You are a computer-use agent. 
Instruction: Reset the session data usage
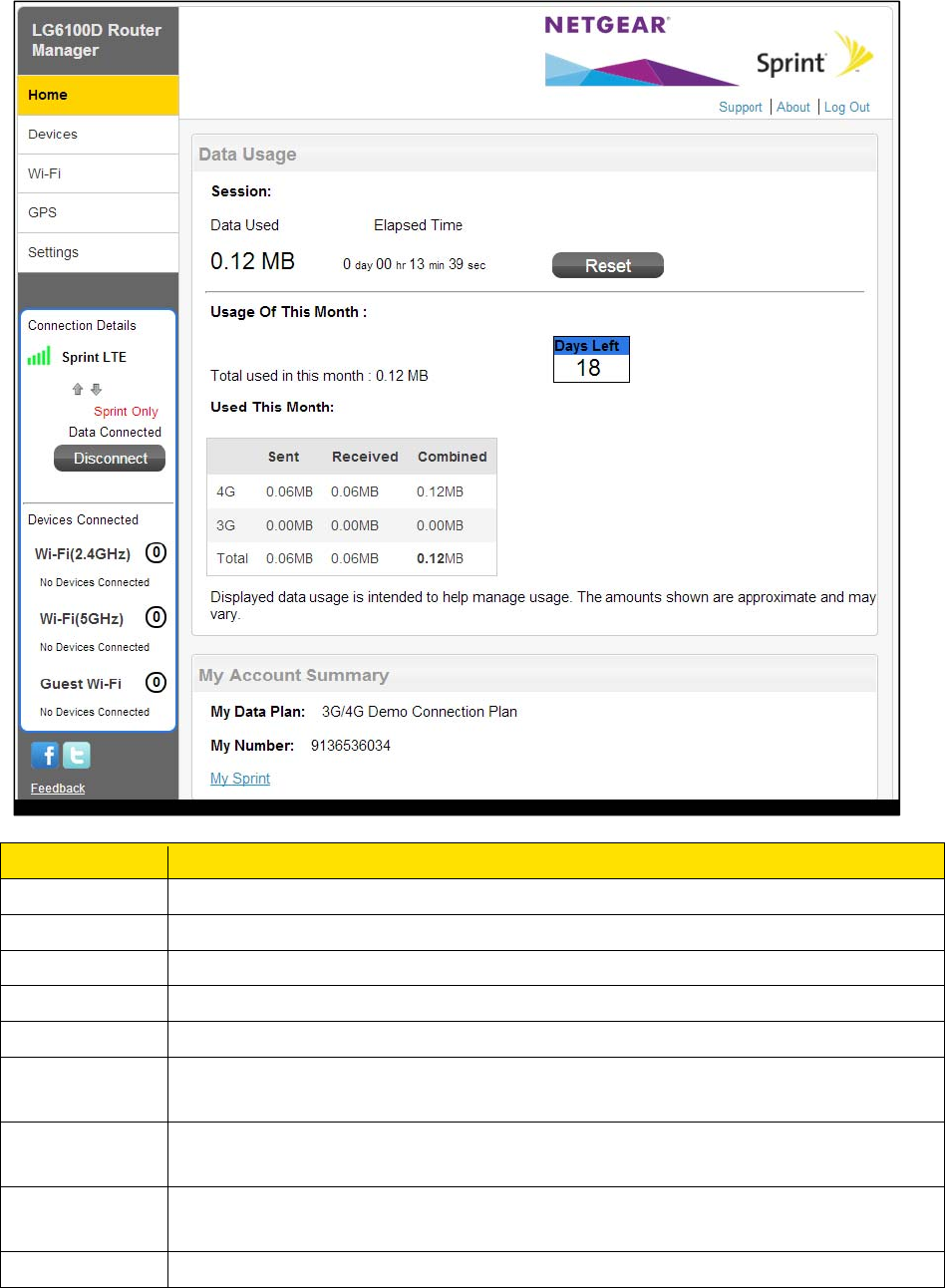click(608, 265)
